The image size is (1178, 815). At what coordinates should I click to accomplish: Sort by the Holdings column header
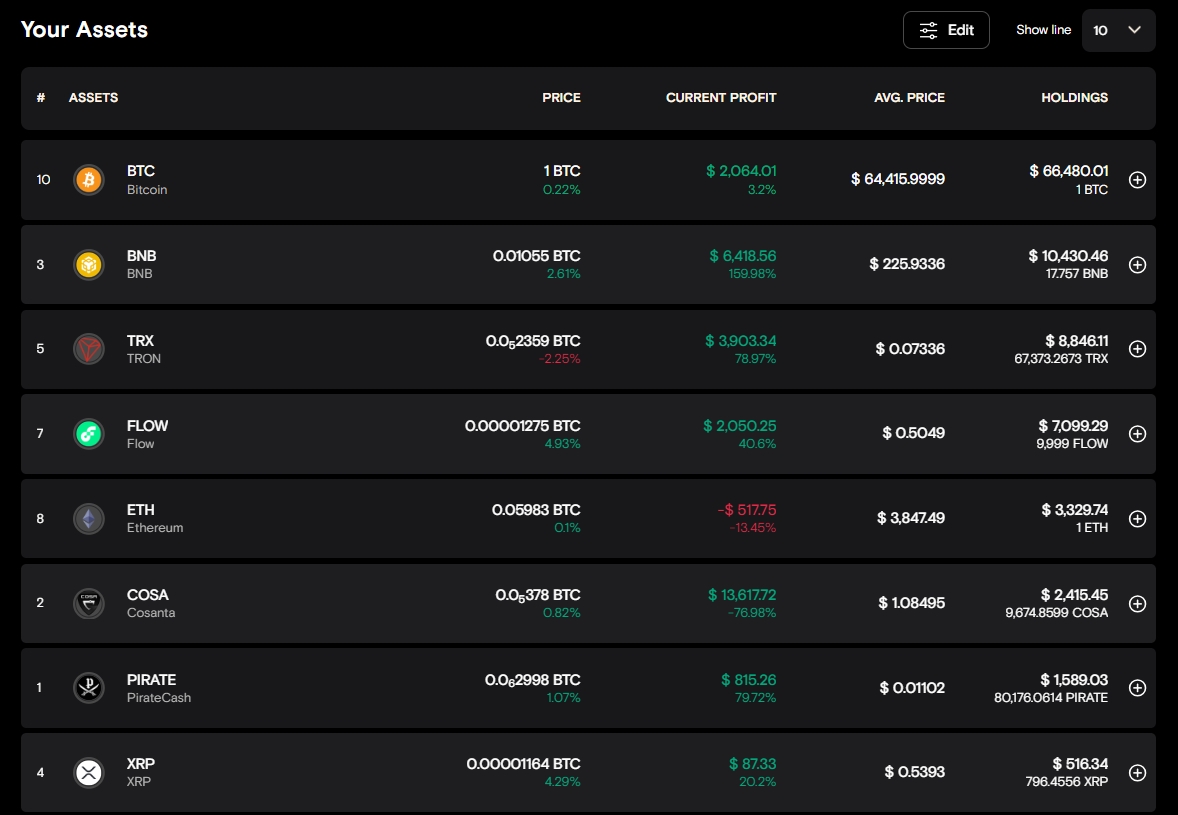pyautogui.click(x=1074, y=98)
